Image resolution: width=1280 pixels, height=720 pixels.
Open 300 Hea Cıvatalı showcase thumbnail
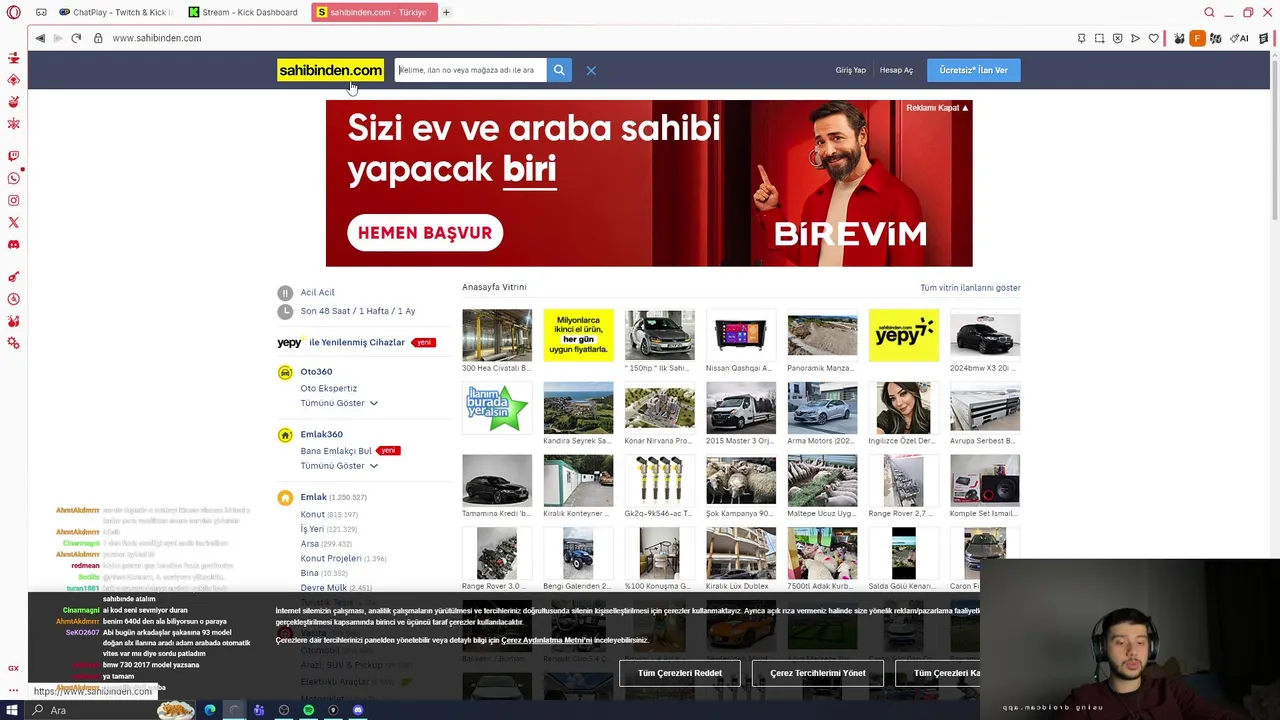497,335
